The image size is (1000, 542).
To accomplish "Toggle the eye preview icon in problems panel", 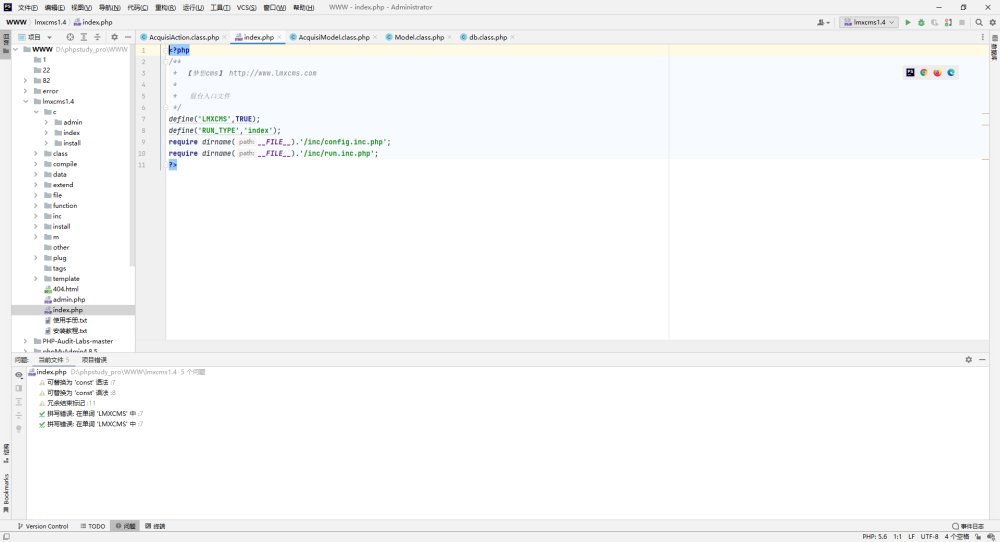I will coord(18,375).
